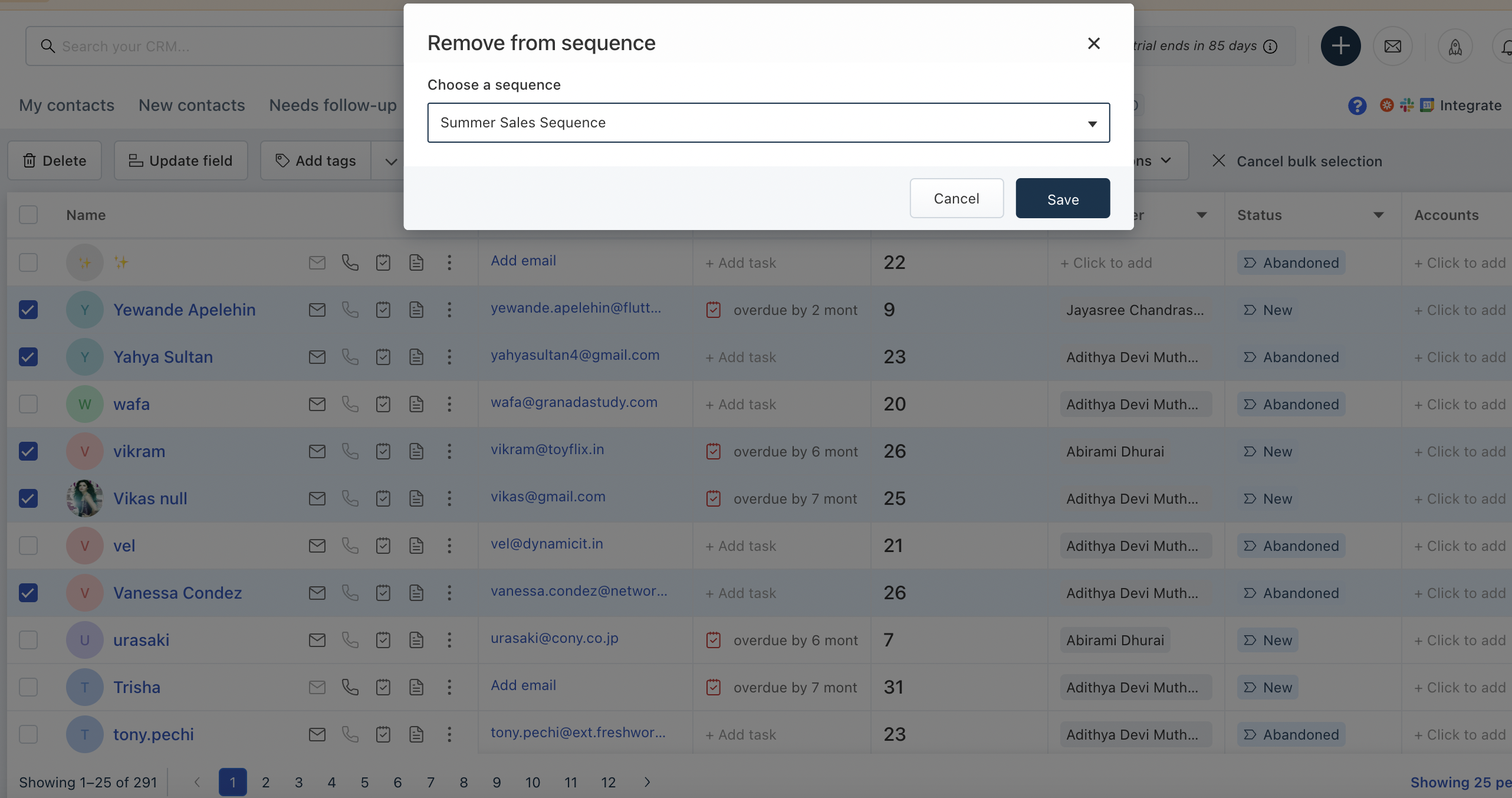
Task: Open the Choose a sequence dropdown
Action: [x=768, y=123]
